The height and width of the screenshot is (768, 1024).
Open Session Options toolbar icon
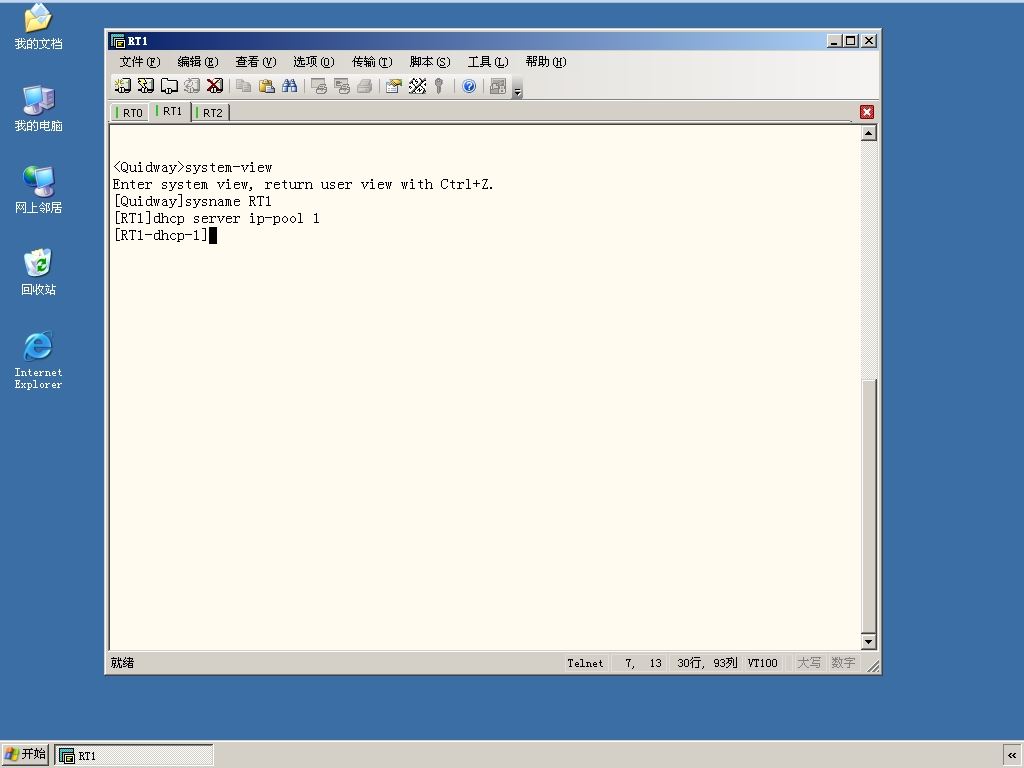point(394,86)
